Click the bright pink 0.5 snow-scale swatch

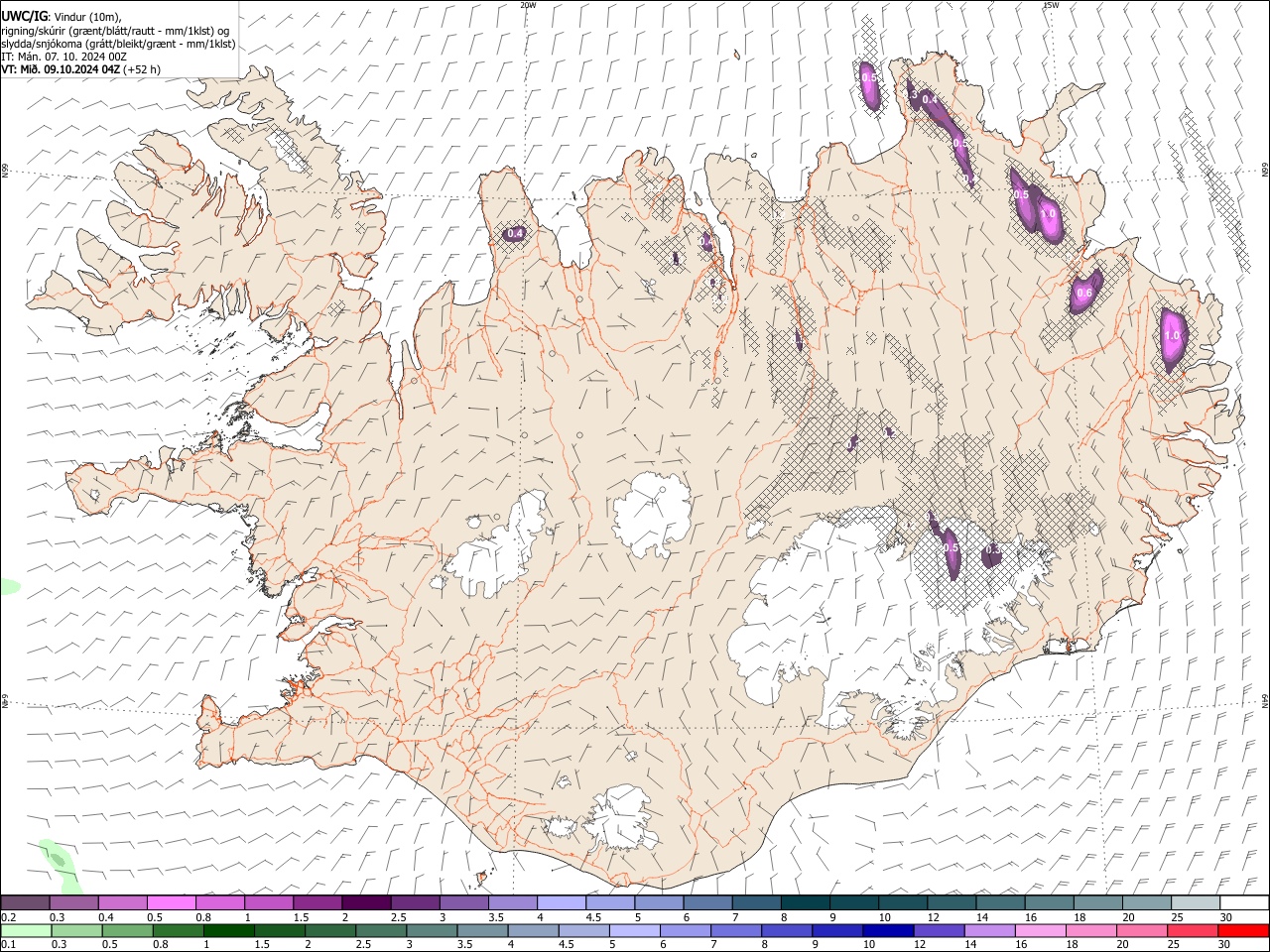[172, 902]
